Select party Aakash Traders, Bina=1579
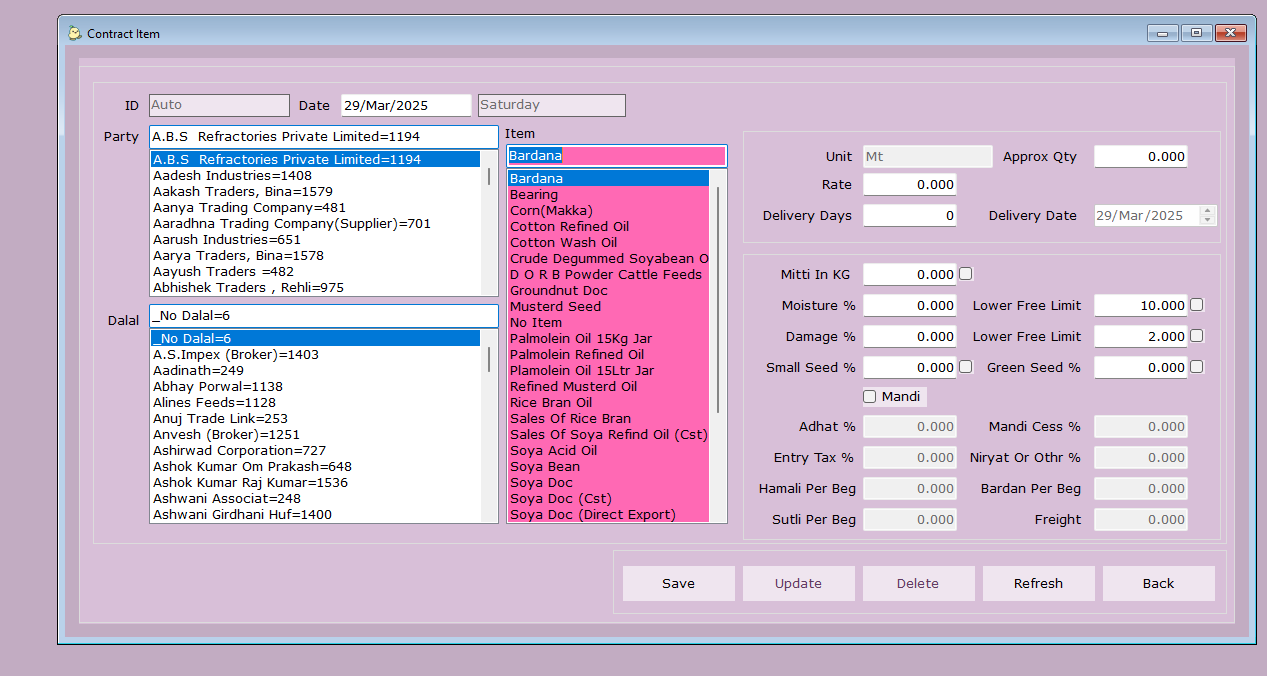 [x=315, y=192]
